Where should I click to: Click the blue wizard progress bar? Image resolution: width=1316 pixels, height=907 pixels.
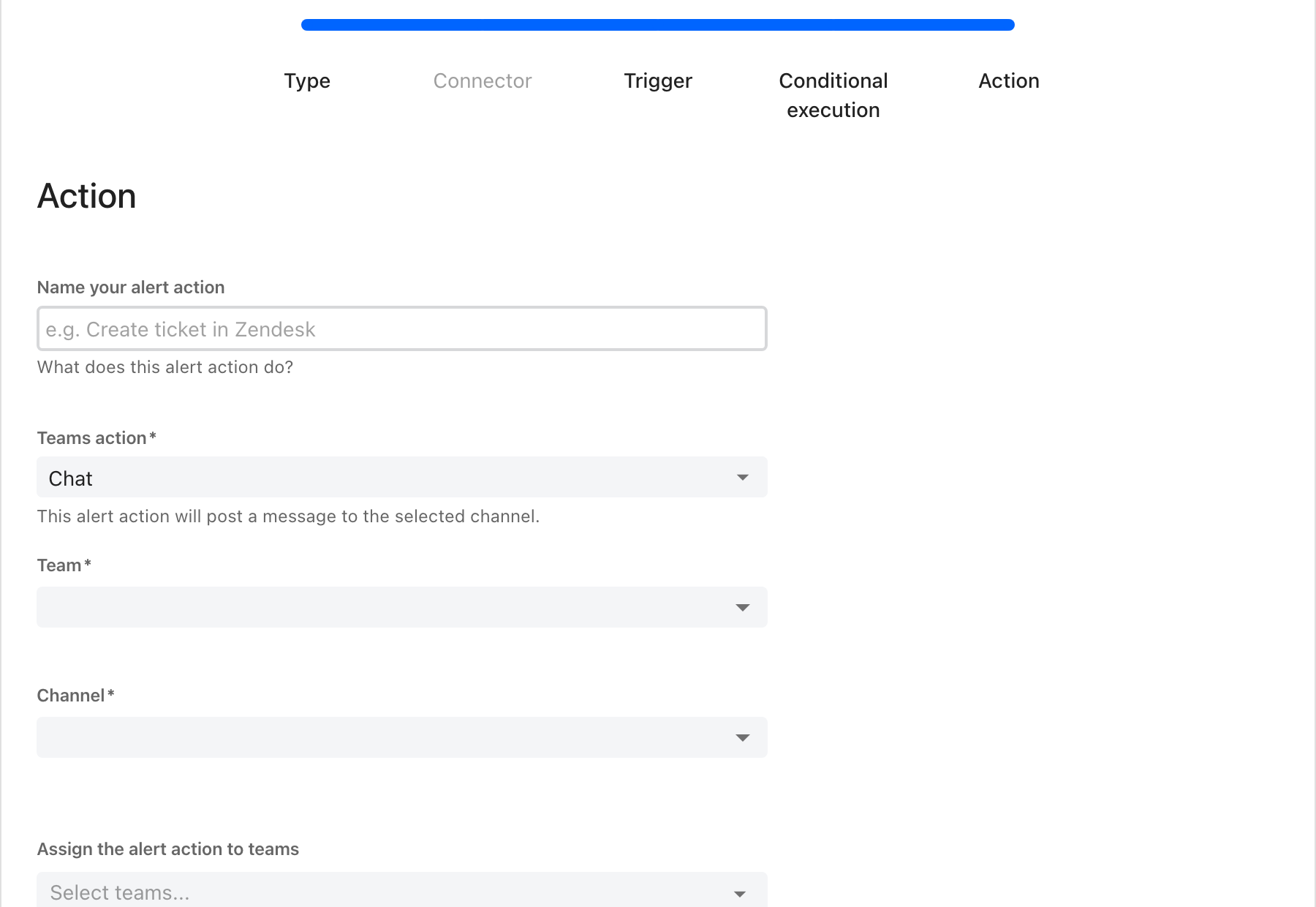pyautogui.click(x=658, y=25)
